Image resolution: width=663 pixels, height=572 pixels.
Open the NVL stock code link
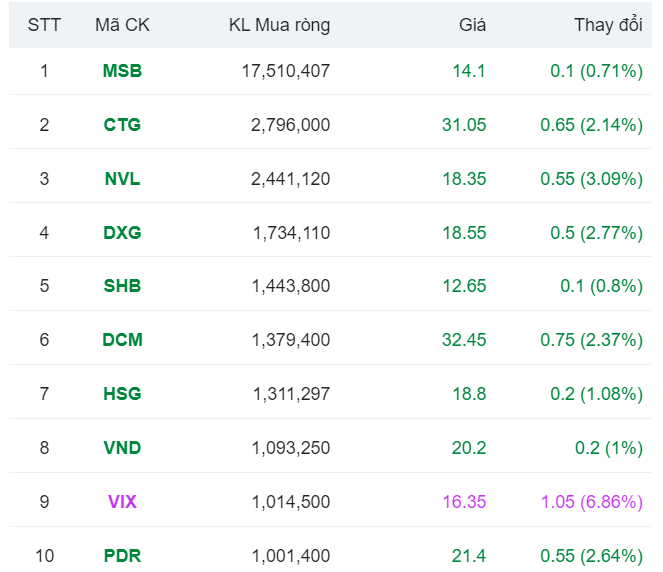pyautogui.click(x=122, y=179)
